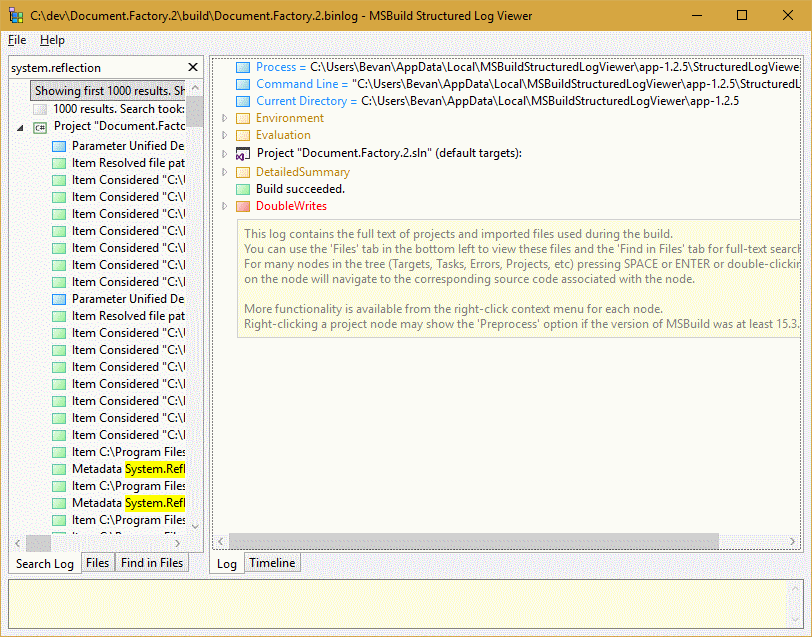Image resolution: width=812 pixels, height=637 pixels.
Task: Click the search results horizontal scroll left arrow
Action: [18, 543]
